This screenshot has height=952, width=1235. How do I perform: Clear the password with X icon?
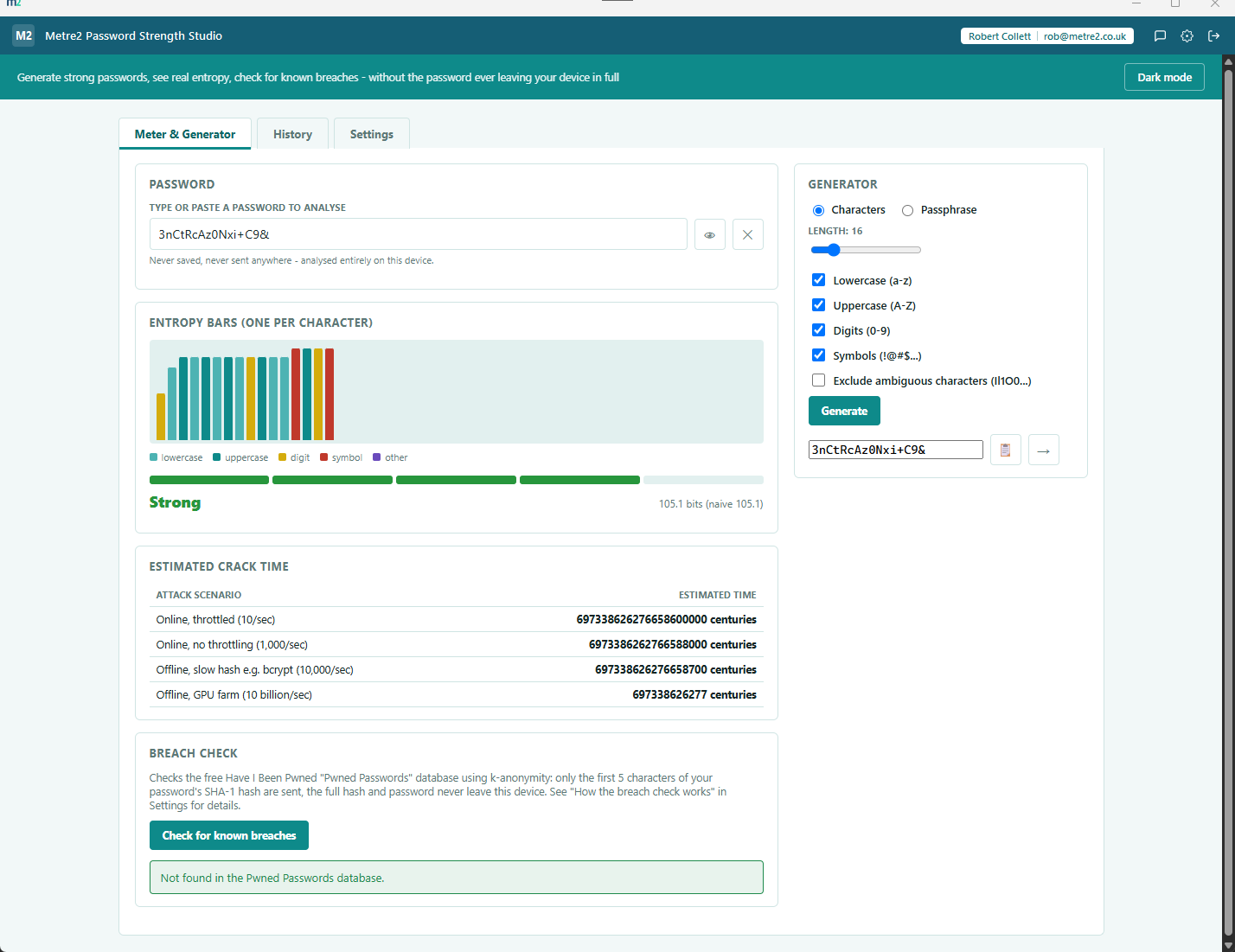coord(747,234)
